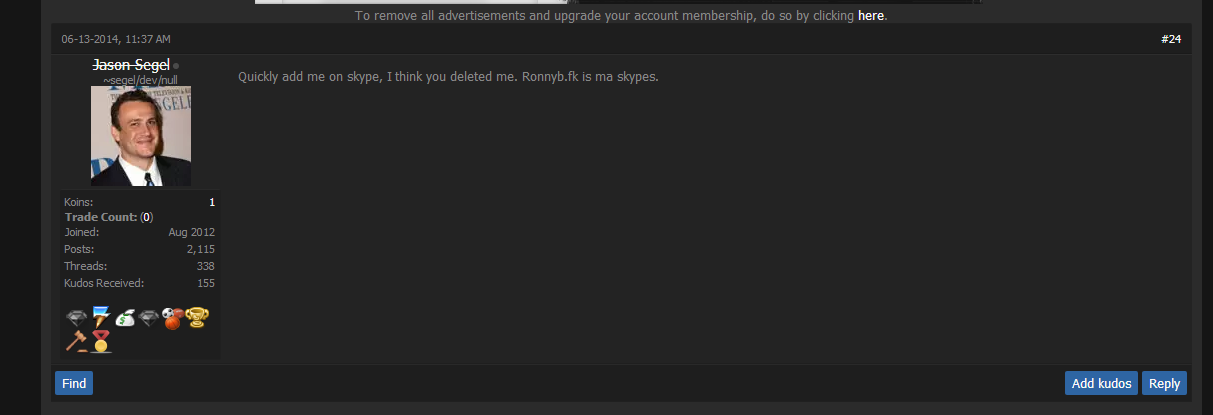This screenshot has width=1213, height=415.
Task: Click the Trade Count value (0)
Action: click(146, 217)
